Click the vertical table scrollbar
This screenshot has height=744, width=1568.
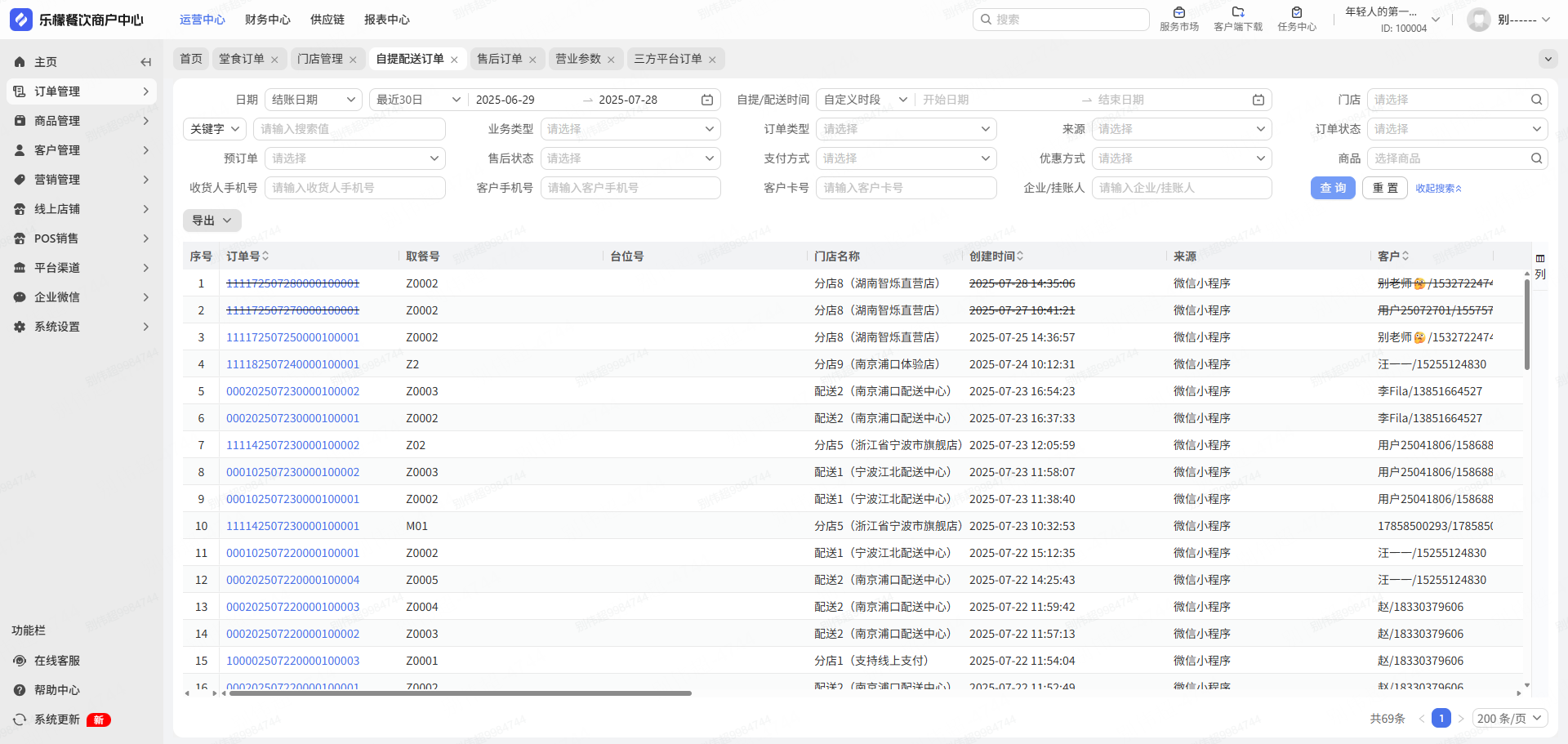coord(1526,324)
